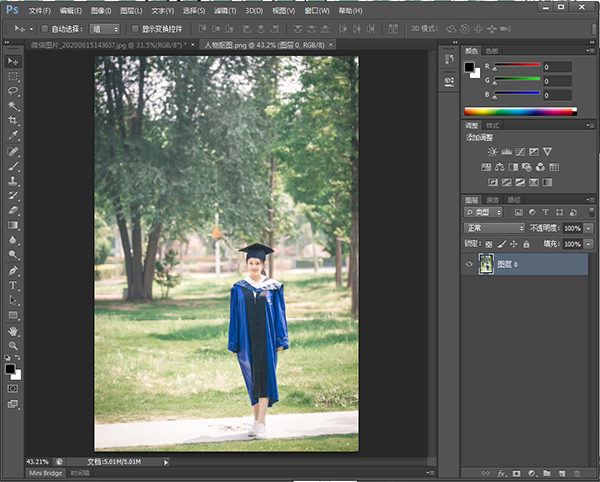Hide 图层 0 using eye icon
The height and width of the screenshot is (482, 600).
point(470,264)
